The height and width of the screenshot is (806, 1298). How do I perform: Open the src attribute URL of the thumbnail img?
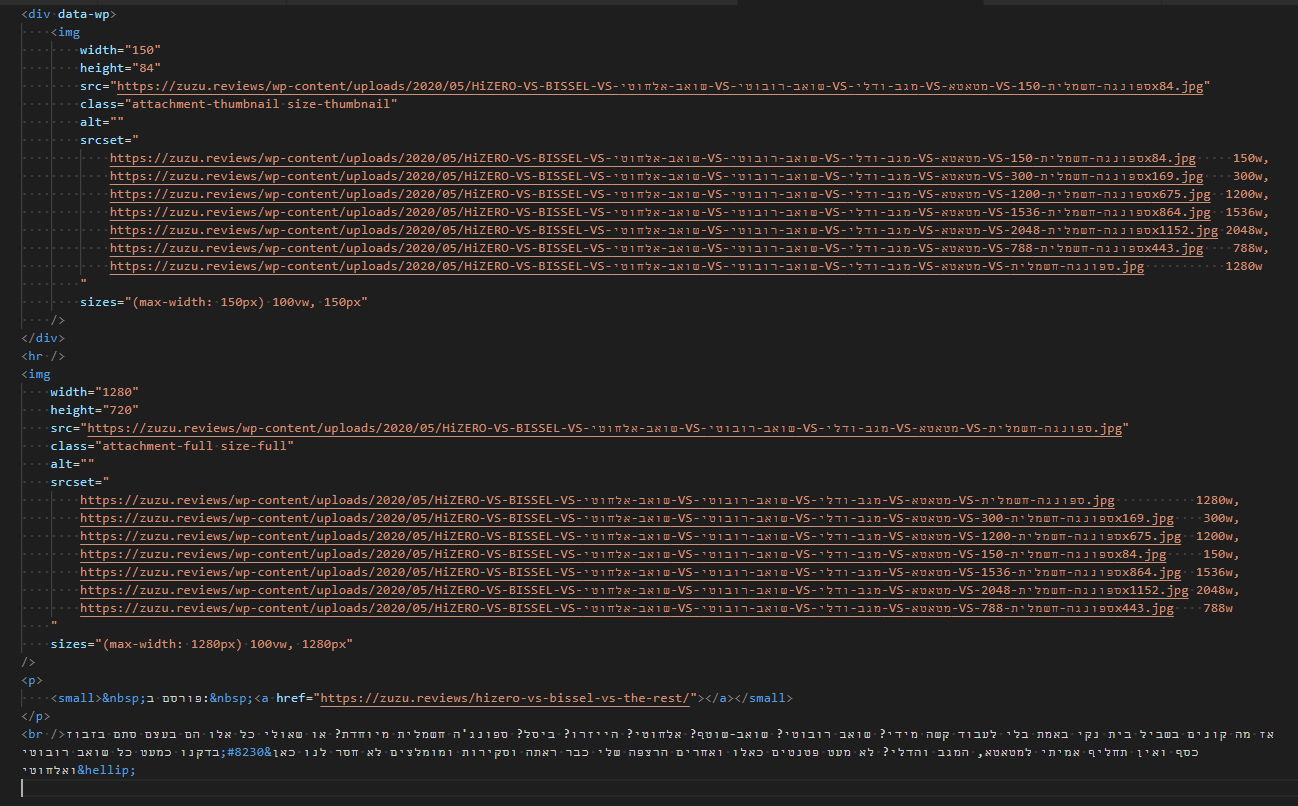[660, 87]
